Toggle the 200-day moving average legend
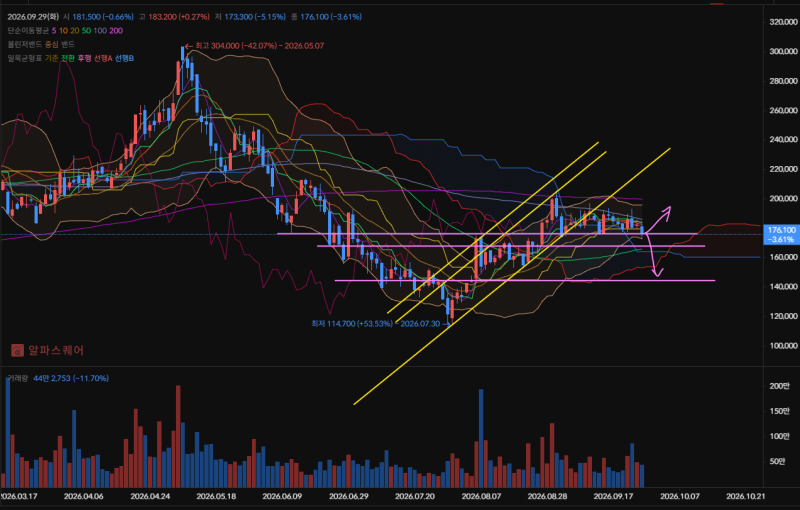The height and width of the screenshot is (510, 800). pos(116,31)
